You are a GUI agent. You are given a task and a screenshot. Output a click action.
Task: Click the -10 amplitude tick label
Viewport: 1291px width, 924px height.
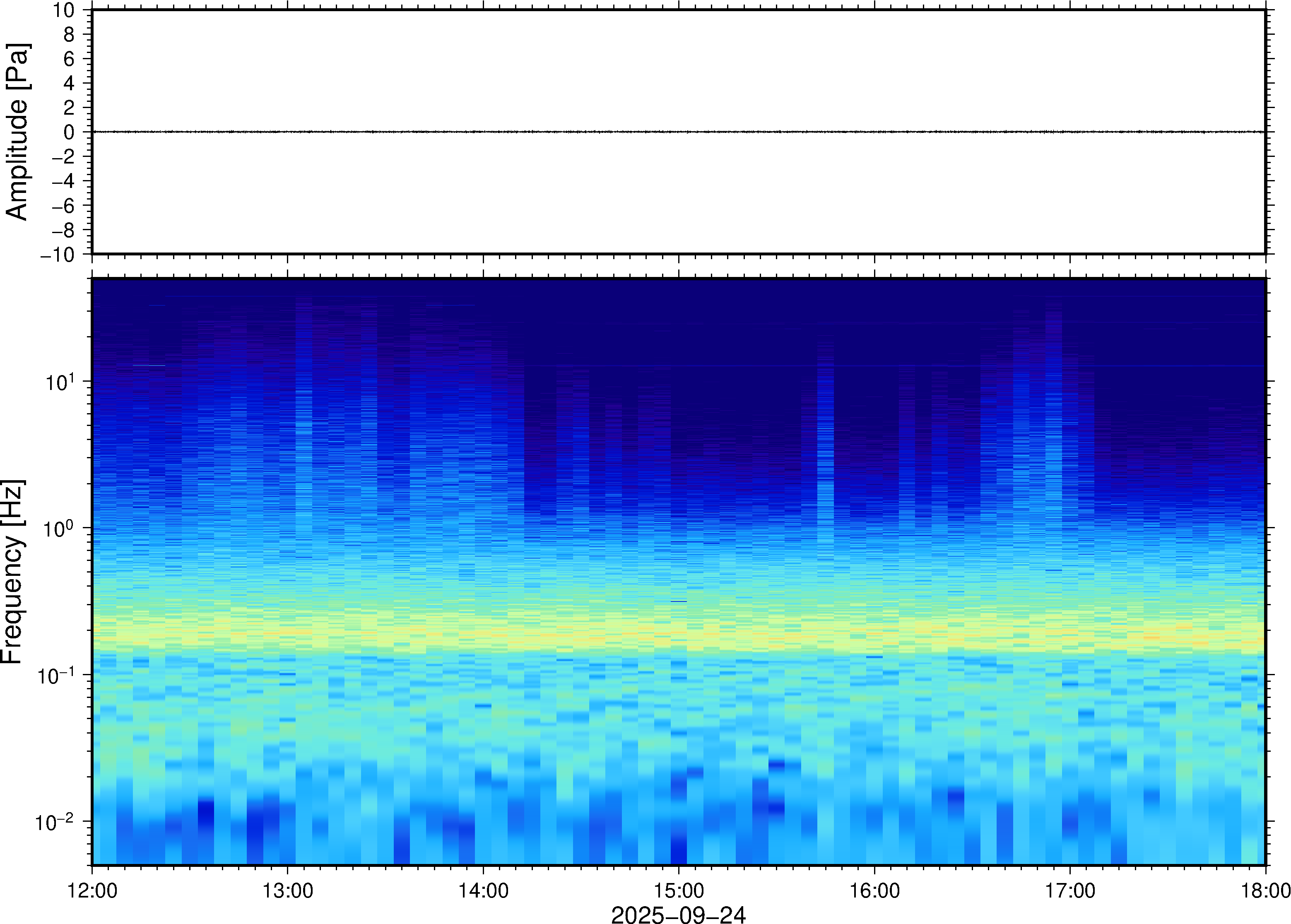pos(58,255)
